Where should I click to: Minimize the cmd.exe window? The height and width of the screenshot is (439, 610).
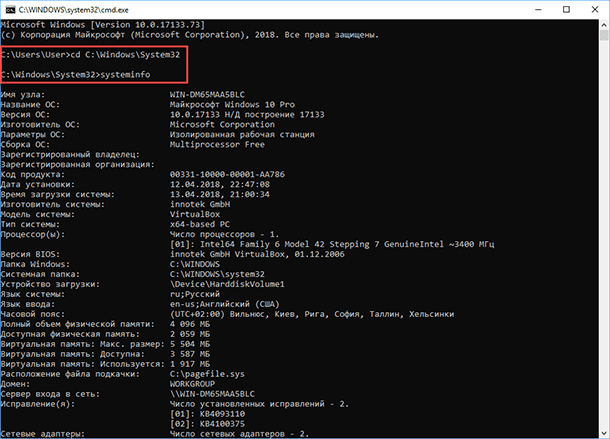point(538,10)
